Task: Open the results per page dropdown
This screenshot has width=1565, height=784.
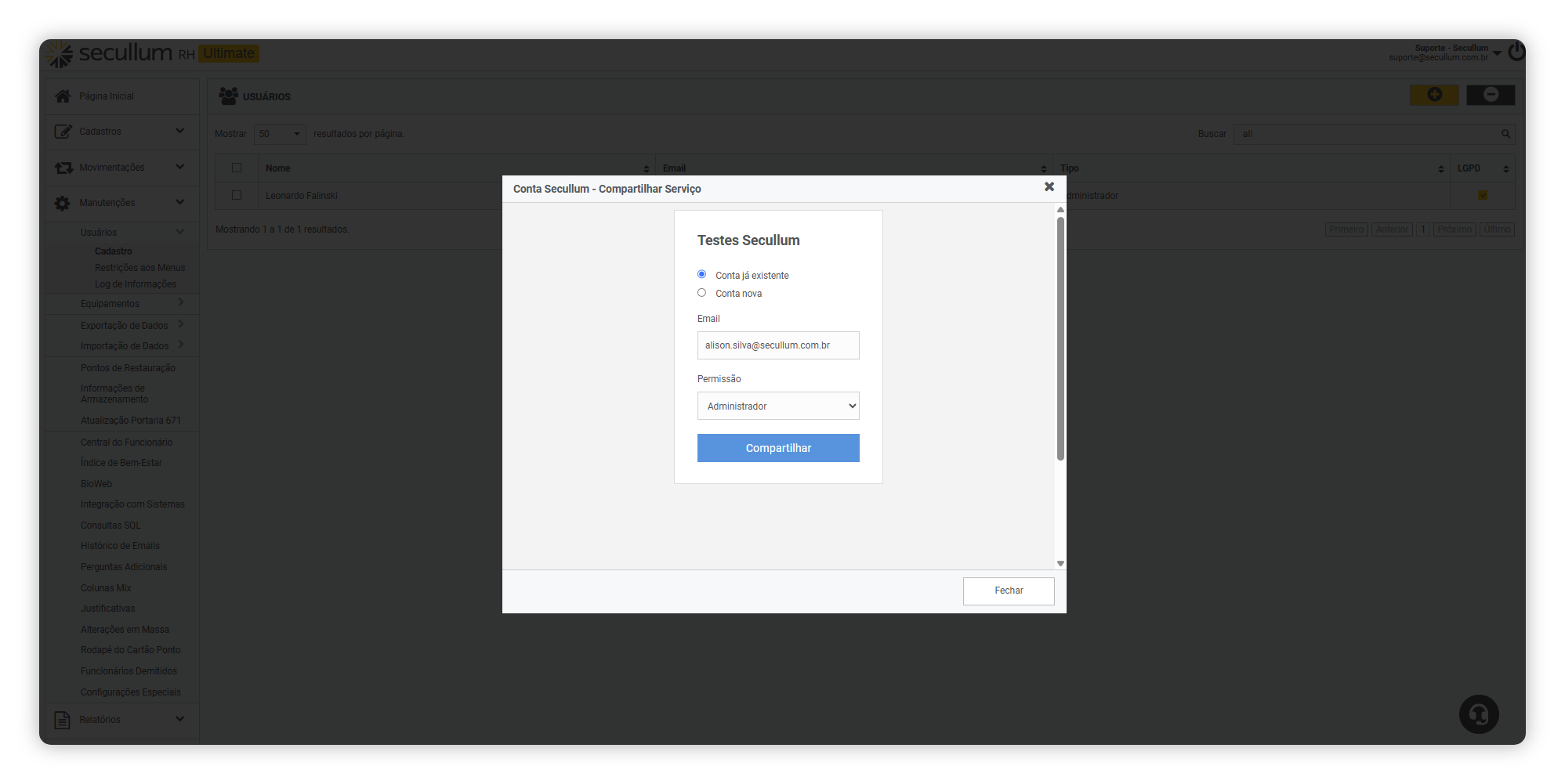Action: click(280, 134)
